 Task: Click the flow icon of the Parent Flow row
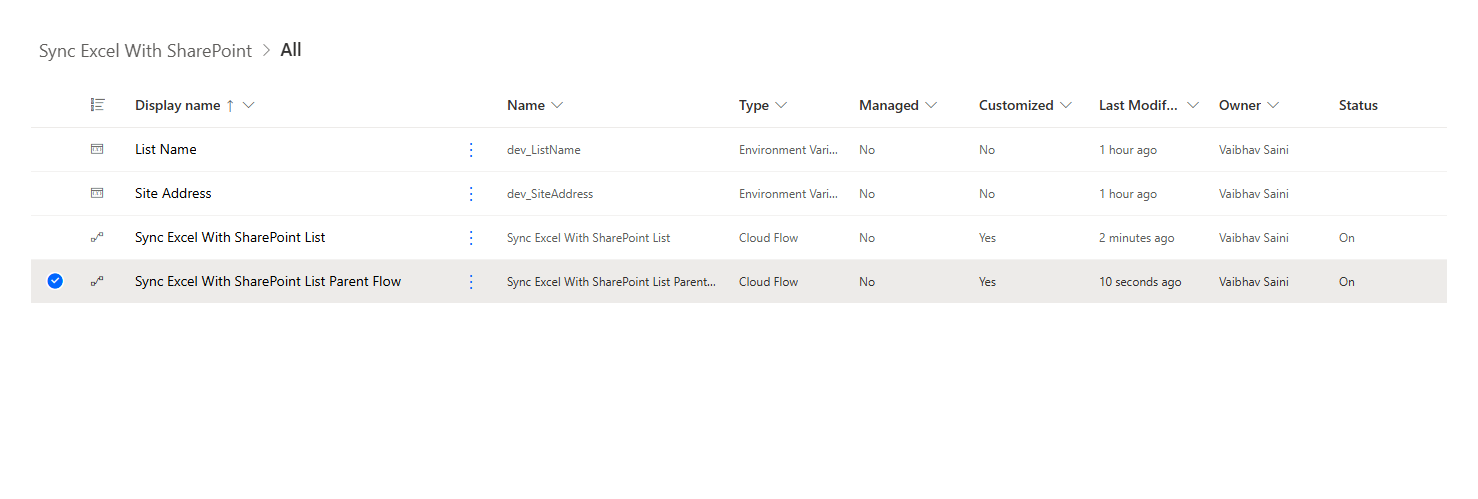tap(97, 282)
